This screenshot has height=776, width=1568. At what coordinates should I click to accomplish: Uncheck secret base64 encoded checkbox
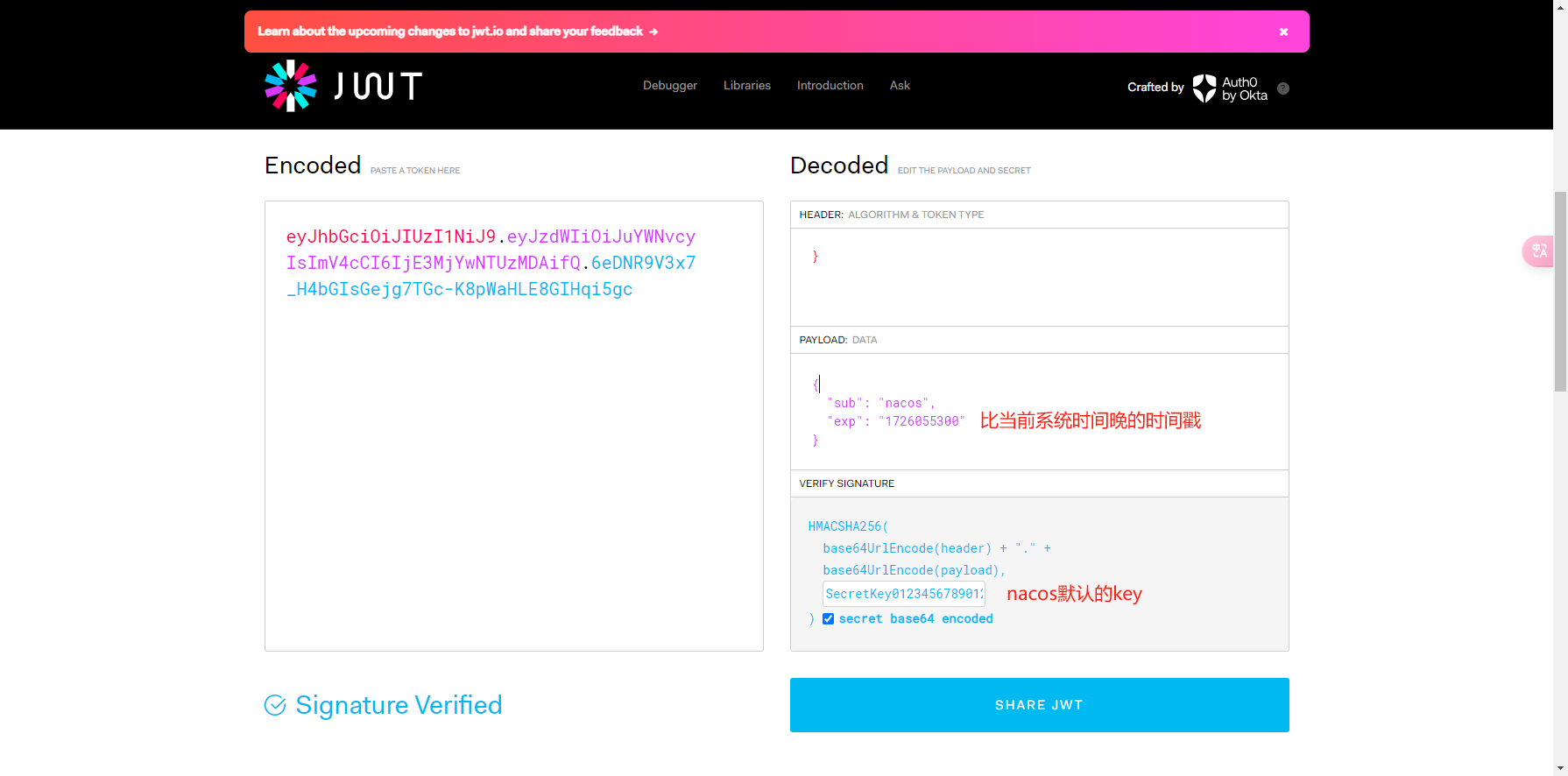(x=828, y=619)
